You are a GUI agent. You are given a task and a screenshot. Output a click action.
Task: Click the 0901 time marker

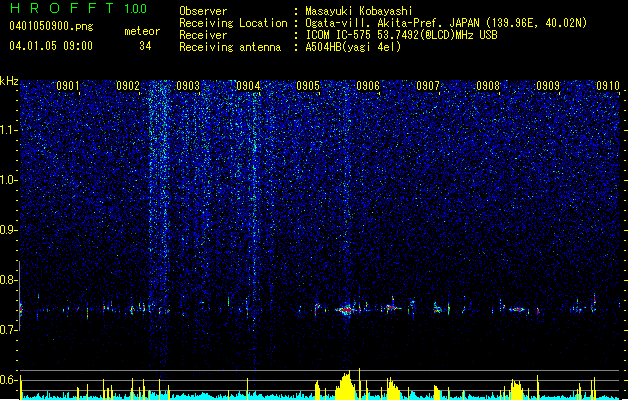(x=68, y=86)
